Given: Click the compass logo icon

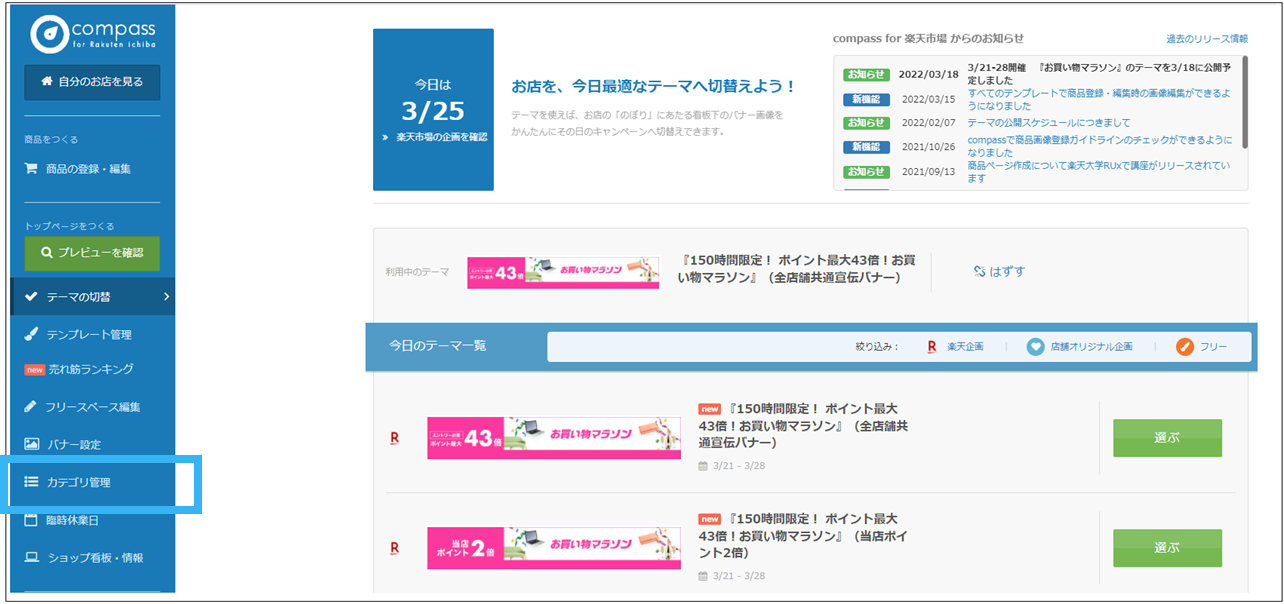Looking at the screenshot, I should 49,34.
